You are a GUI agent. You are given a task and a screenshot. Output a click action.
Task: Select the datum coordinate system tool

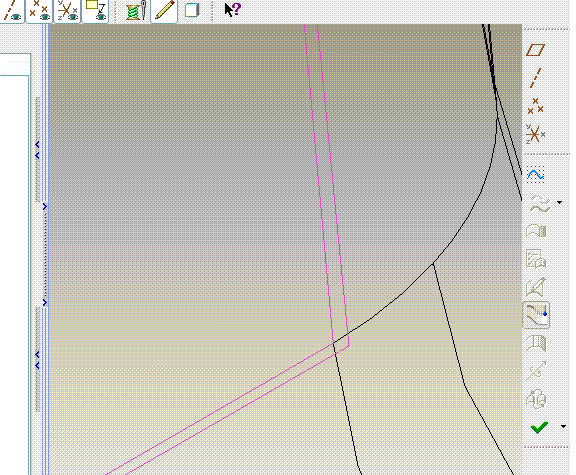click(x=536, y=134)
